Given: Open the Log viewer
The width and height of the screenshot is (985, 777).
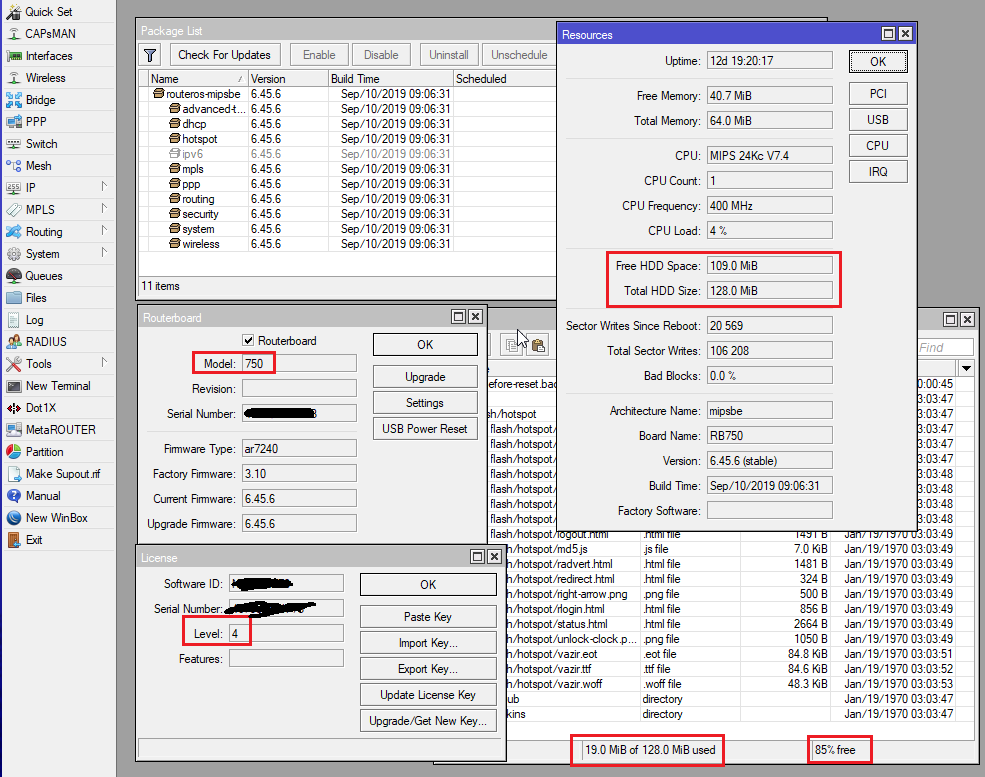Looking at the screenshot, I should coord(35,320).
